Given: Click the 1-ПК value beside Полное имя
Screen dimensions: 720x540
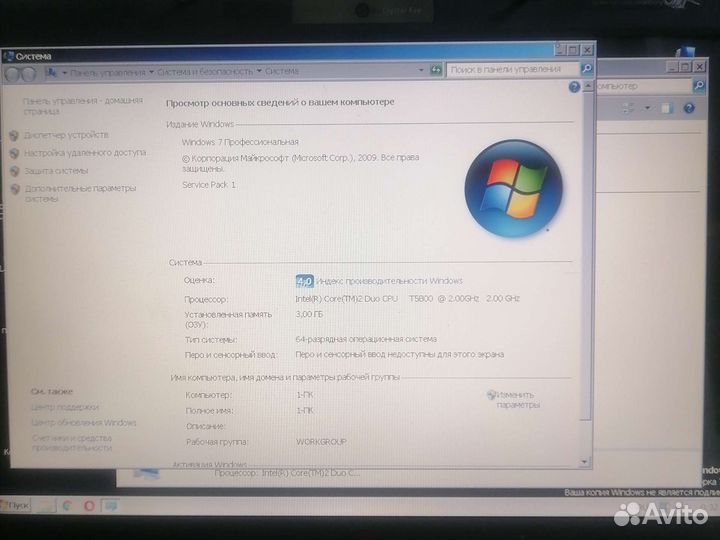Looking at the screenshot, I should pyautogui.click(x=305, y=410).
